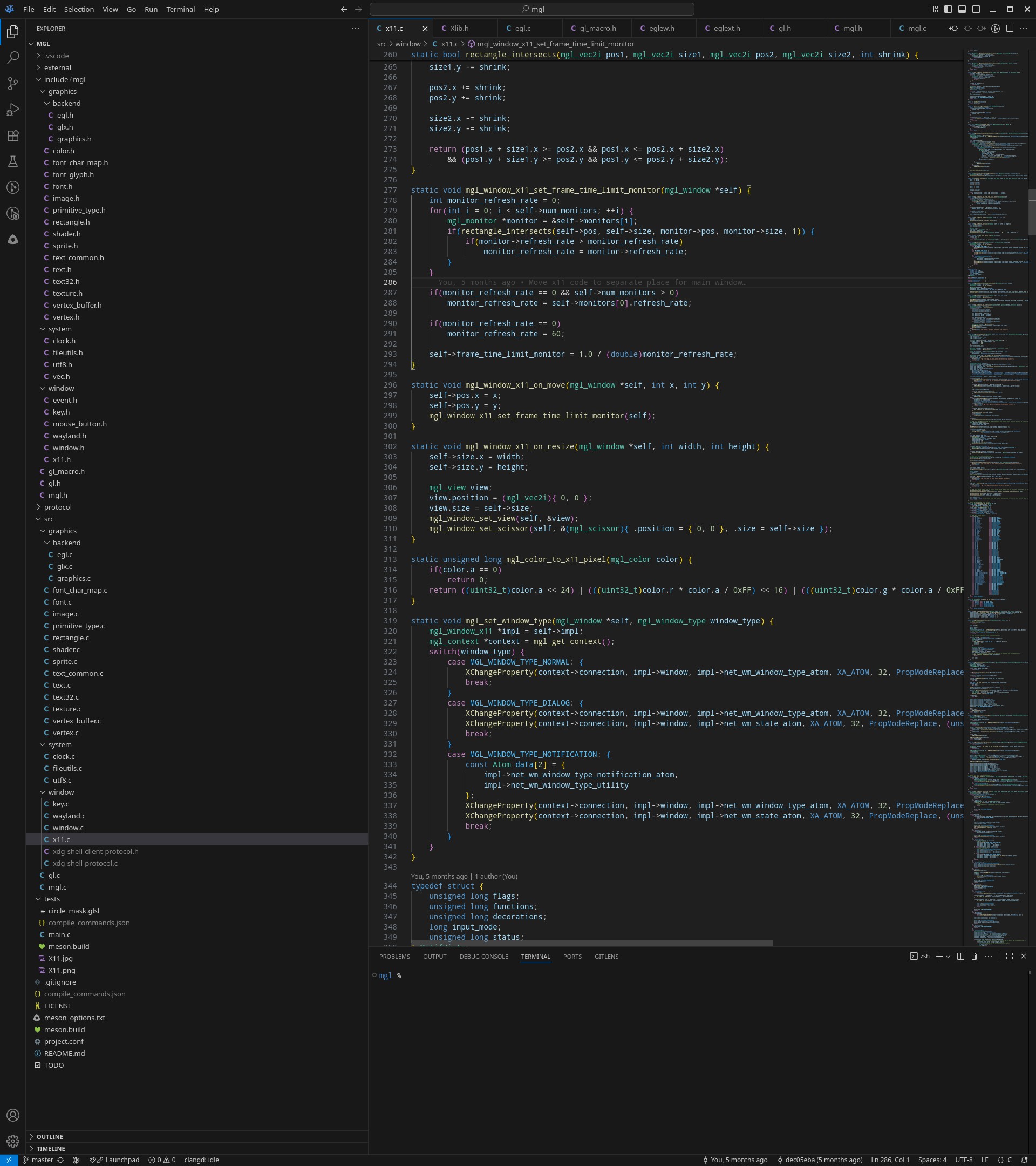Open the Source Control view
This screenshot has width=1036, height=1166.
tap(12, 84)
